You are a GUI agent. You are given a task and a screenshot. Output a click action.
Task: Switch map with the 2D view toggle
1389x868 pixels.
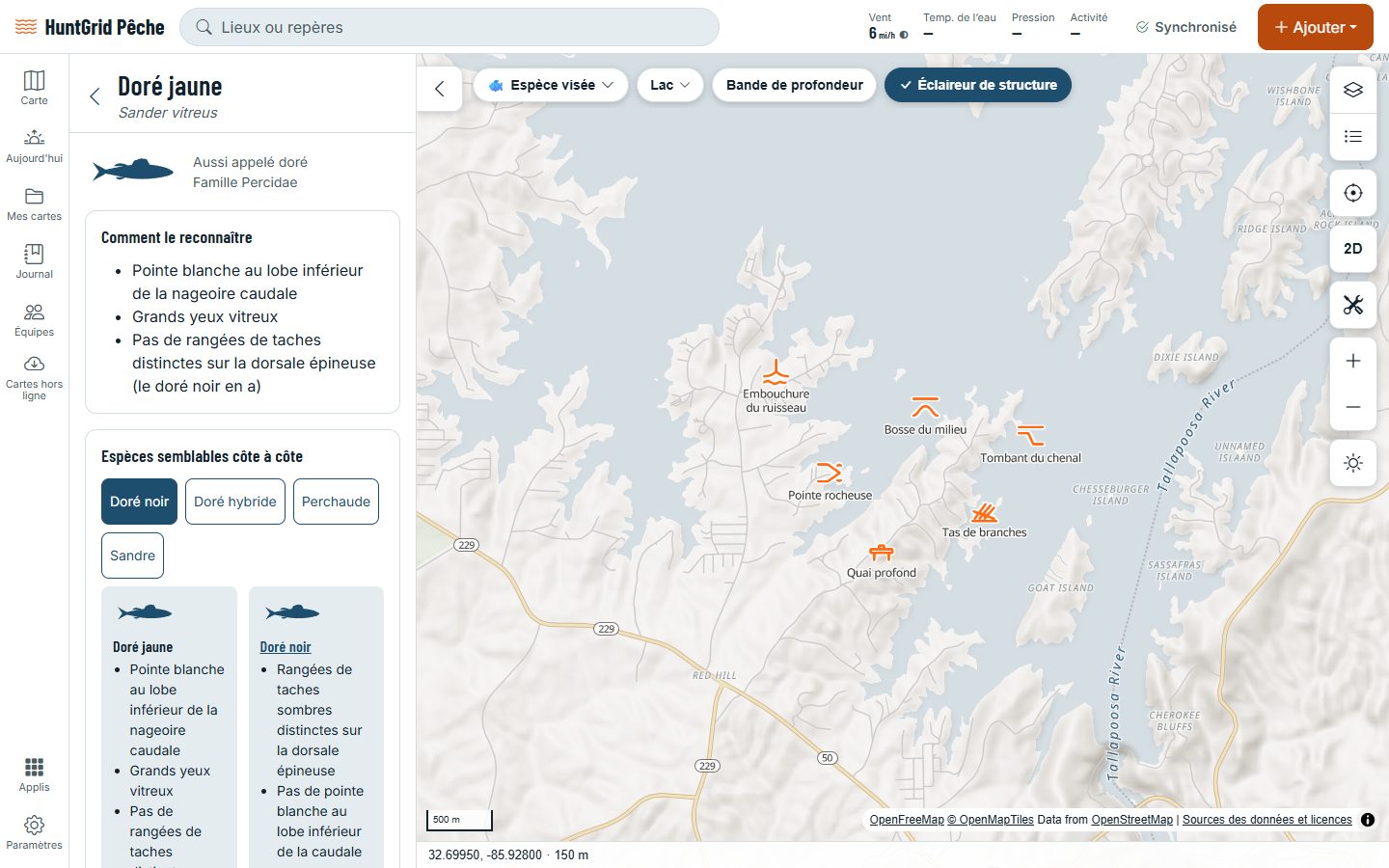point(1353,249)
